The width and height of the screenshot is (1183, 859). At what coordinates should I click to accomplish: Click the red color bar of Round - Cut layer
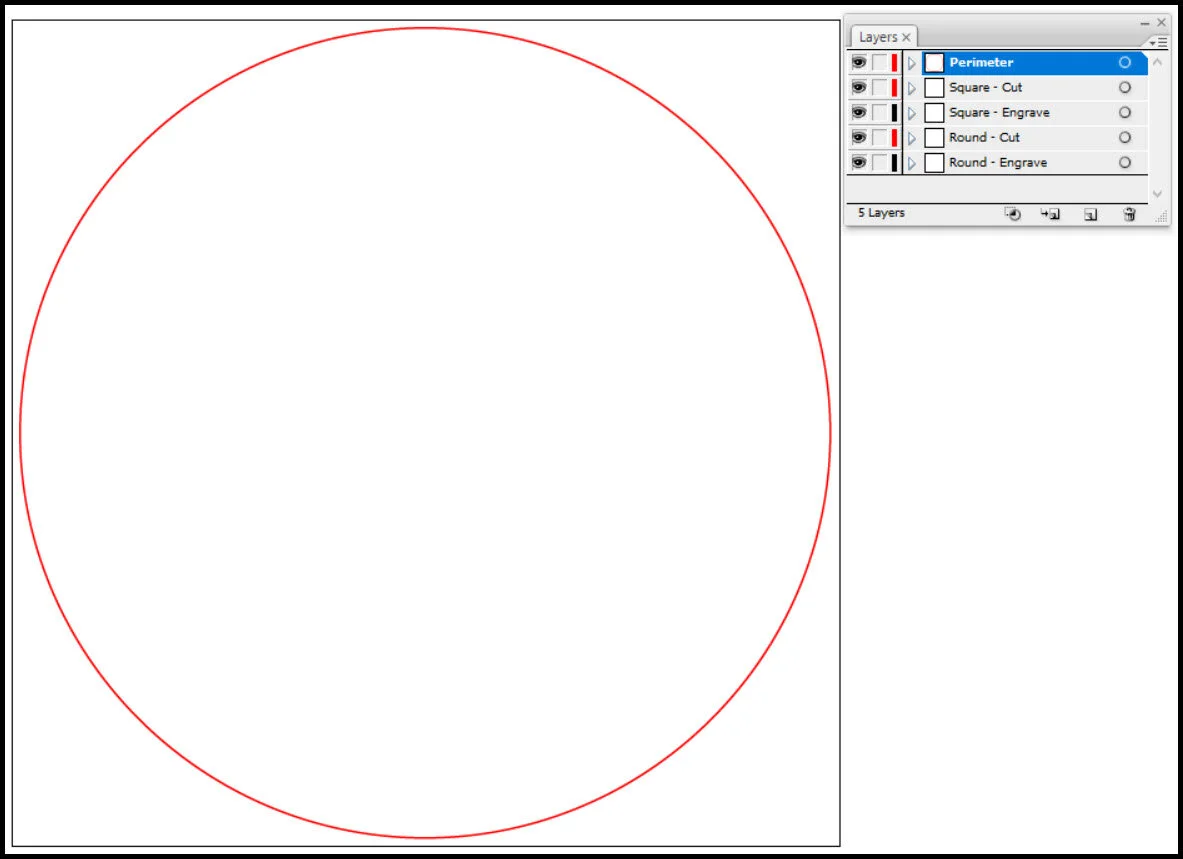tap(894, 137)
